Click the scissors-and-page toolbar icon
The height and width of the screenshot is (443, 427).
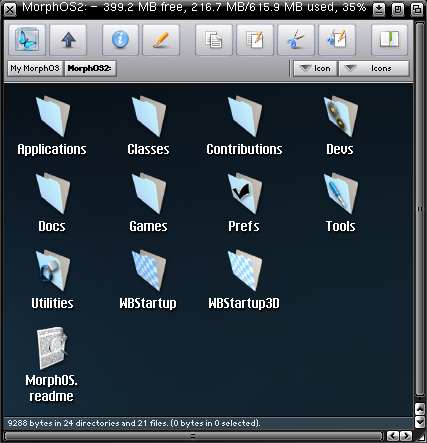tap(337, 40)
